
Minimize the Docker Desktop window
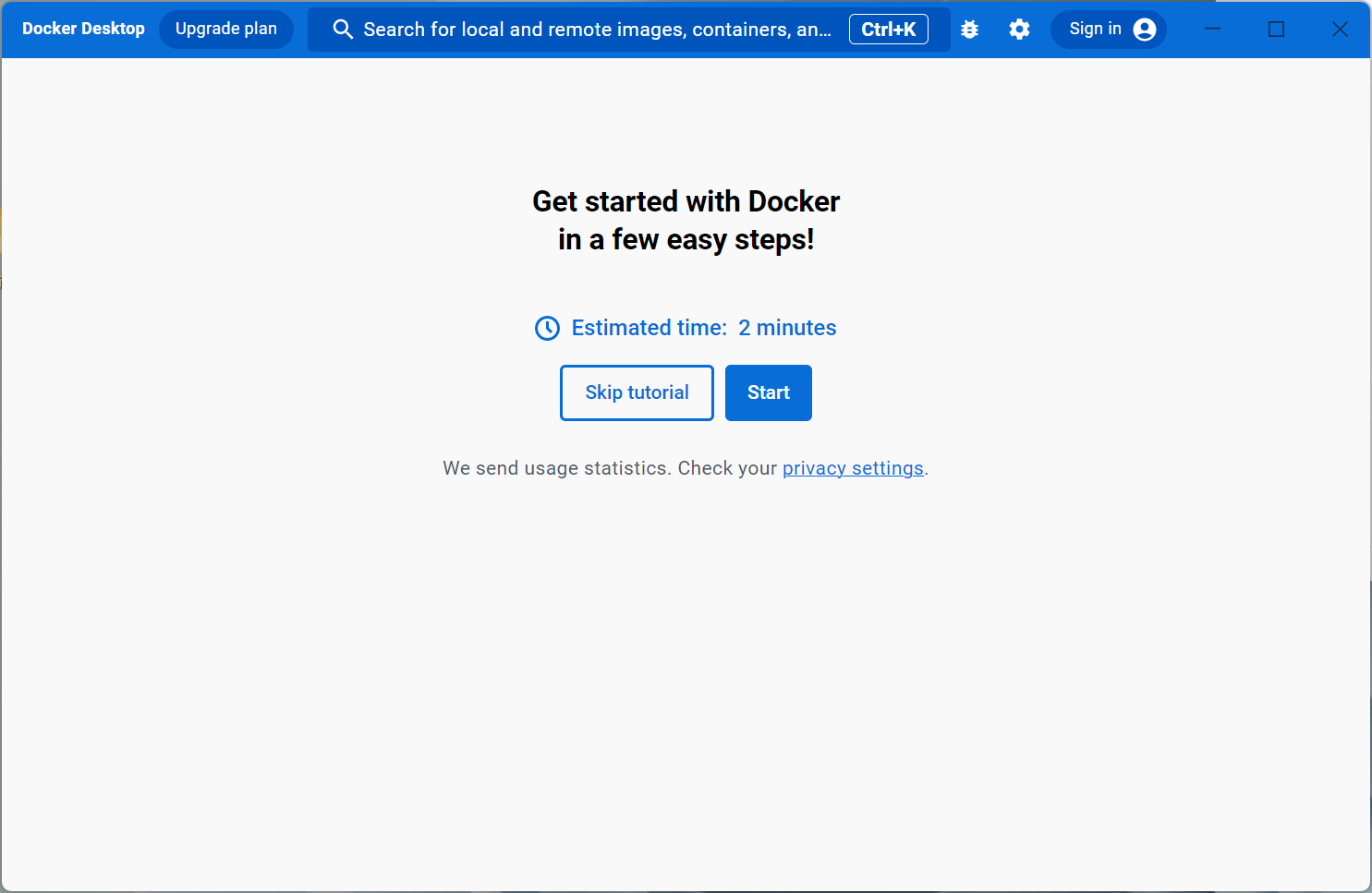[1213, 30]
